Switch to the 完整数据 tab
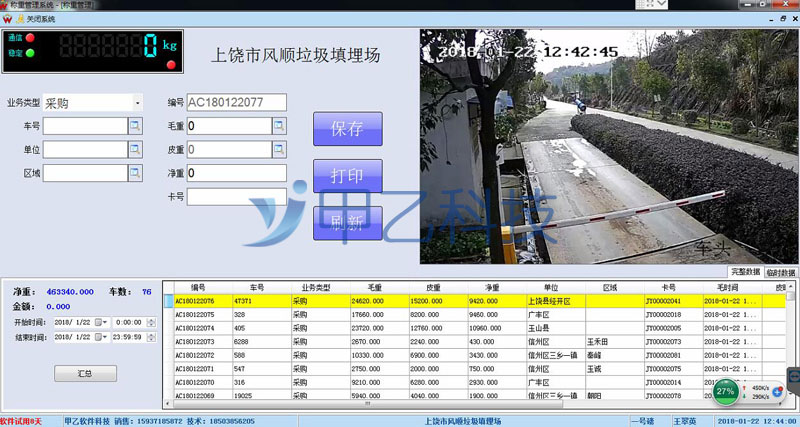 pyautogui.click(x=745, y=271)
